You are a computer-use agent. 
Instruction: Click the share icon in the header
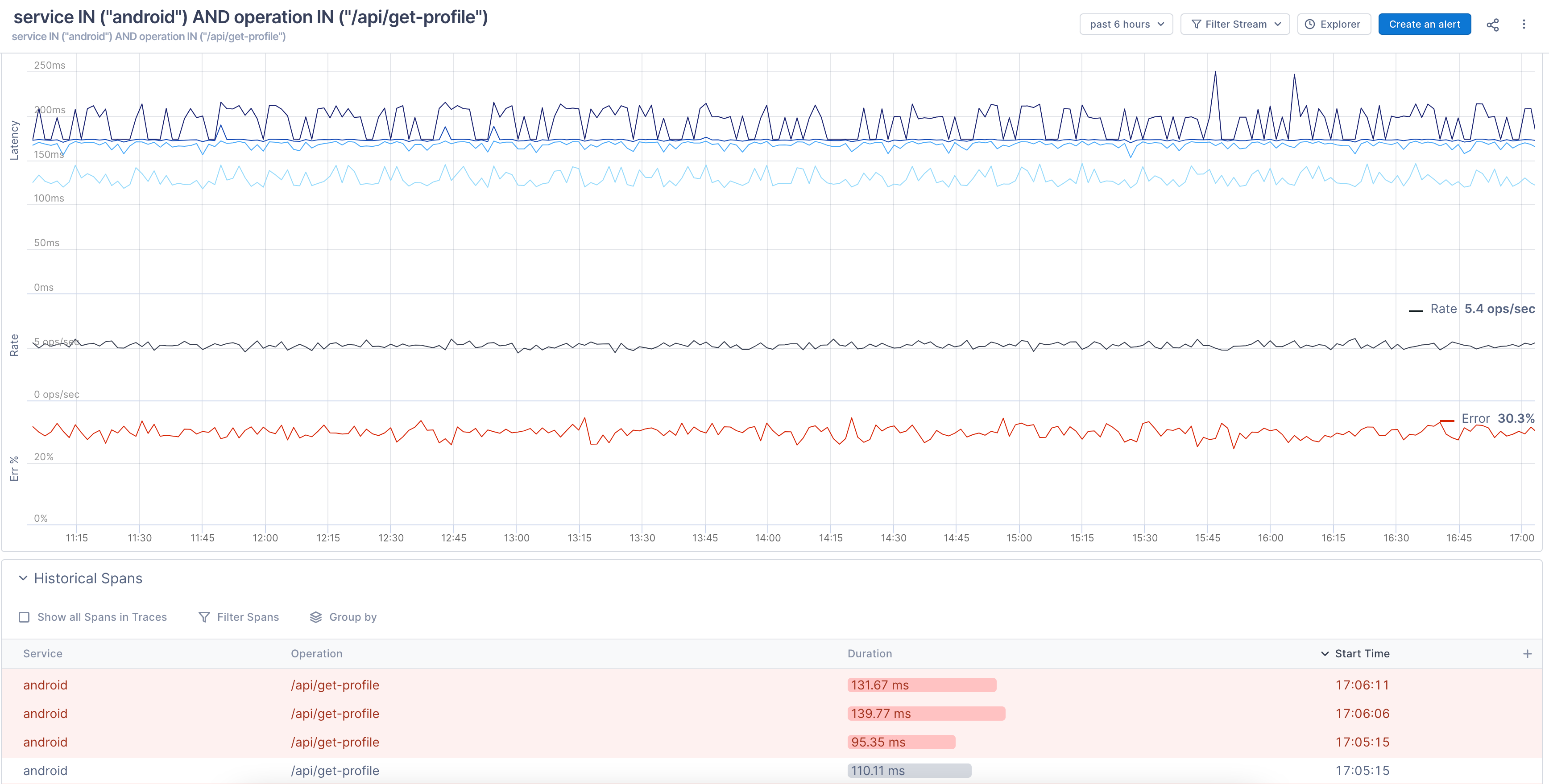(x=1492, y=25)
